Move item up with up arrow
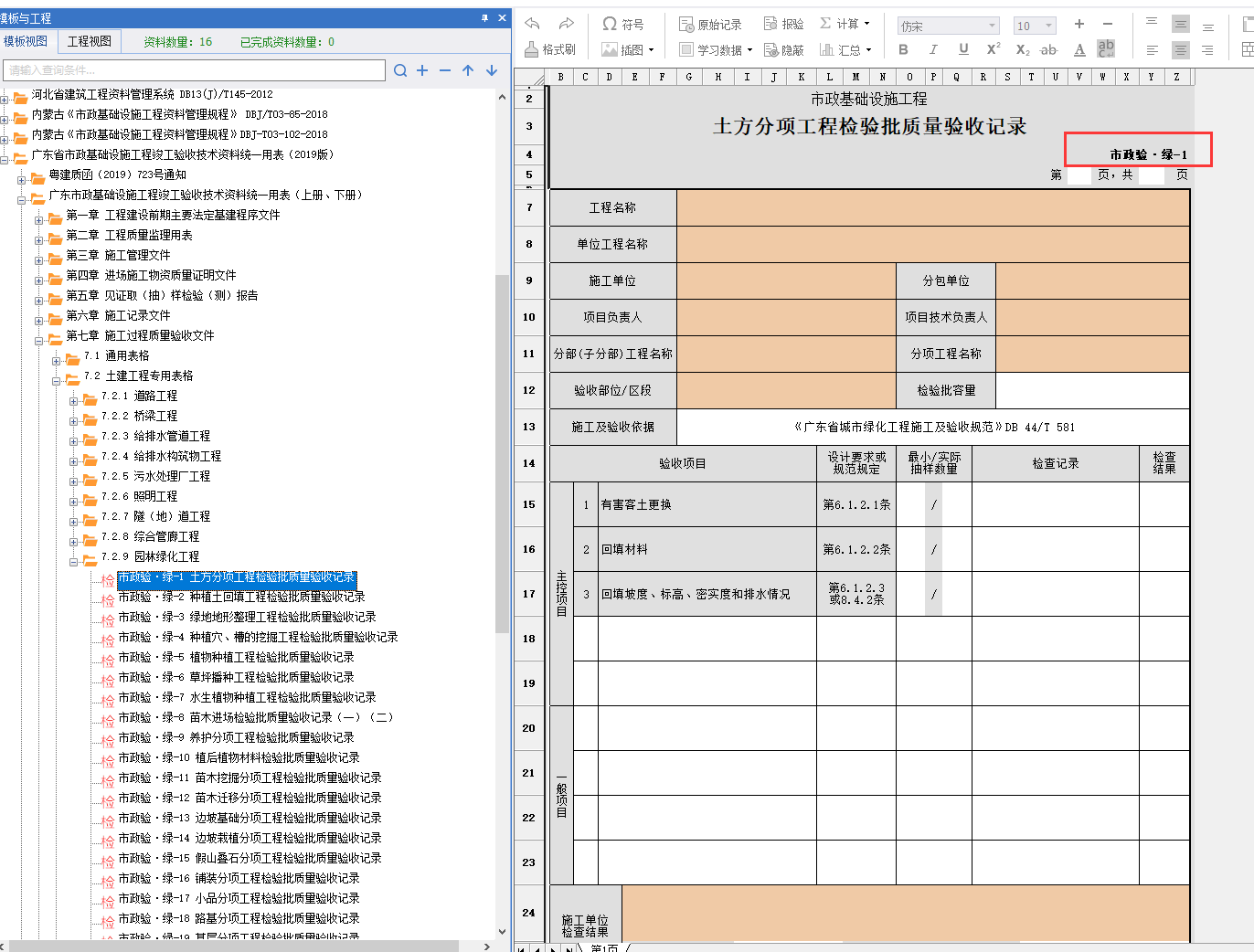1254x952 pixels. [x=468, y=70]
